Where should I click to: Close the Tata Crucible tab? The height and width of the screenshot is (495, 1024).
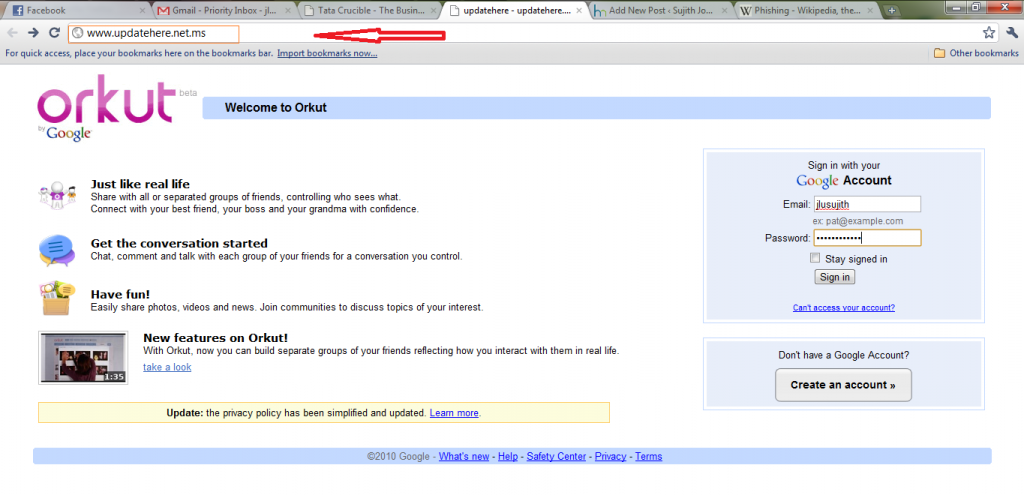point(433,10)
